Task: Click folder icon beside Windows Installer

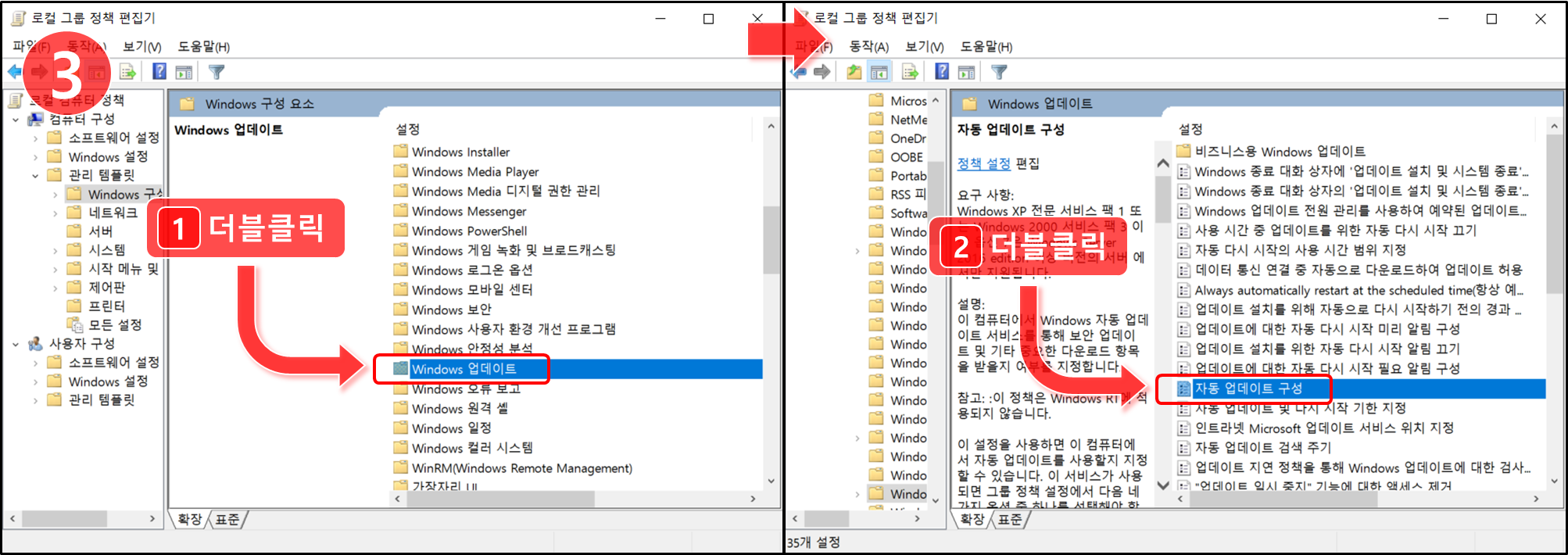Action: 401,151
